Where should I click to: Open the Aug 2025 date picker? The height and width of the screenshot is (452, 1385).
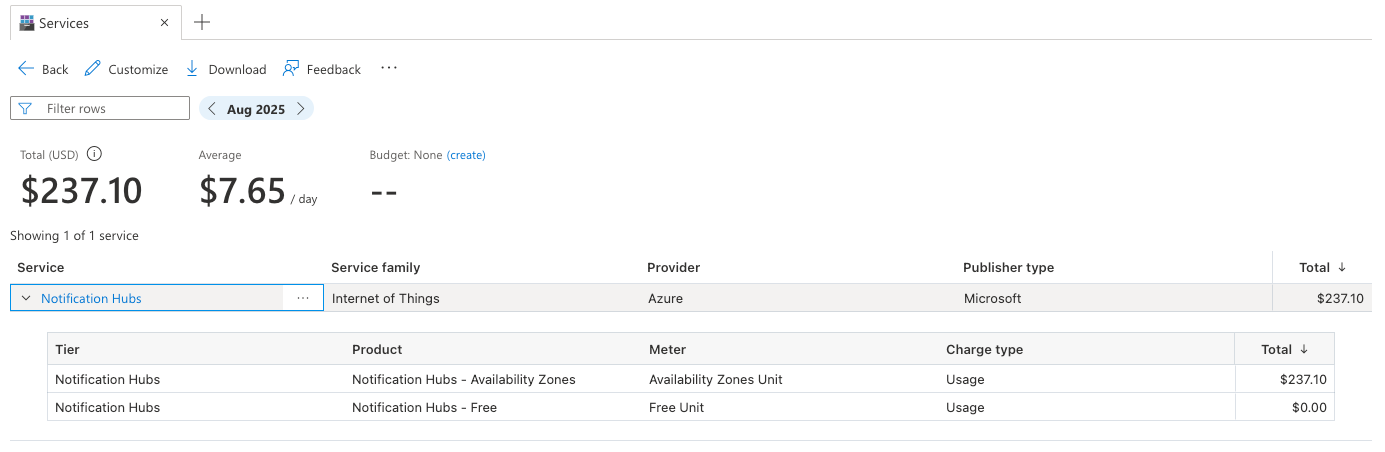pos(256,109)
